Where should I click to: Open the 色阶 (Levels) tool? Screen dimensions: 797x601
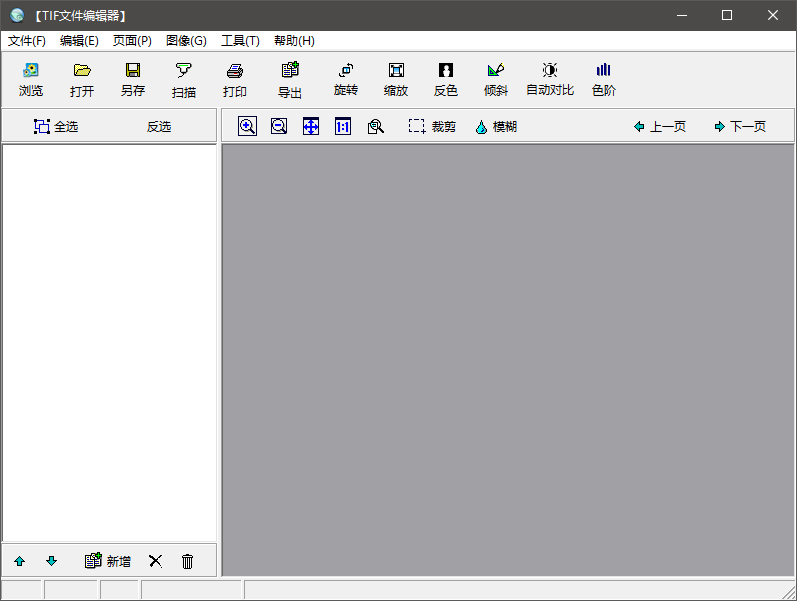(604, 79)
